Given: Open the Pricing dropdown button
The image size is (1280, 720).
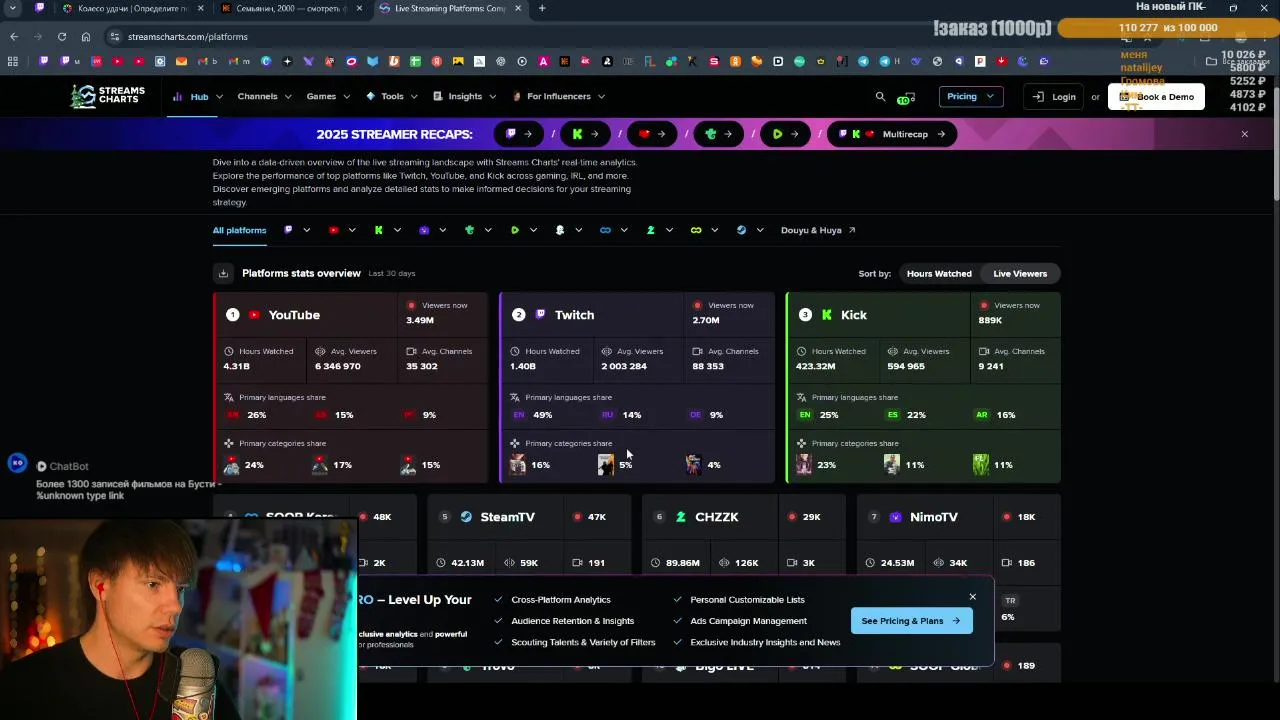Looking at the screenshot, I should (x=970, y=96).
